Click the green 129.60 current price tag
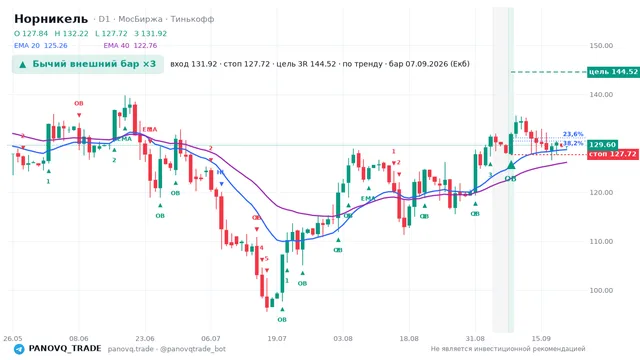This screenshot has width=640, height=360. coord(602,145)
